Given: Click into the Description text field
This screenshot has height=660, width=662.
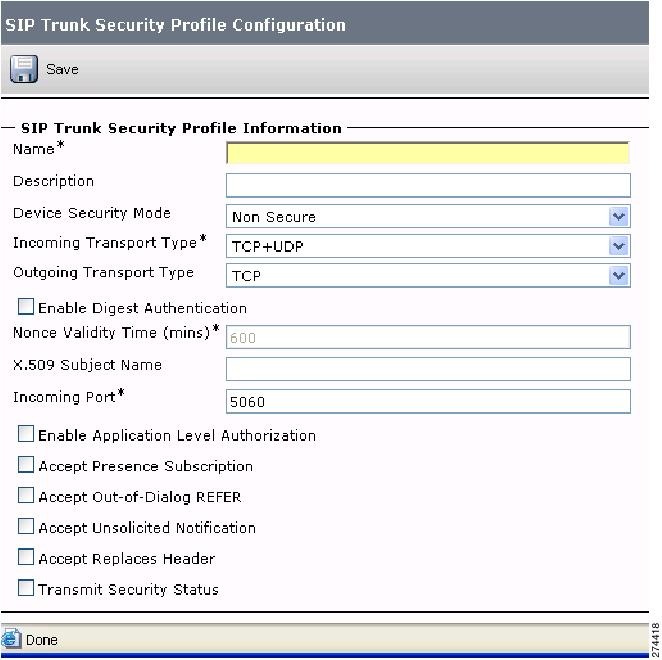Looking at the screenshot, I should click(x=428, y=185).
